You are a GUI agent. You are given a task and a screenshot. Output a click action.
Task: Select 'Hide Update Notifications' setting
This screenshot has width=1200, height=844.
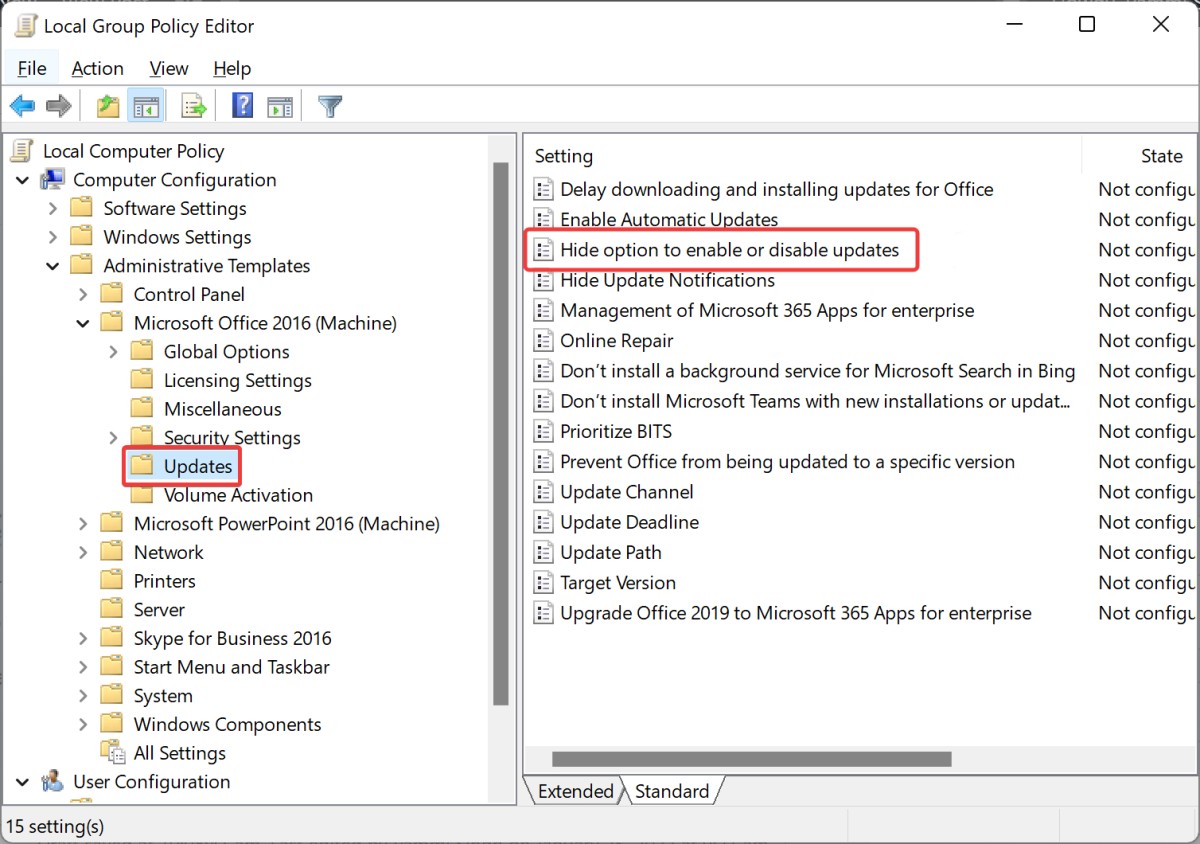pos(667,280)
